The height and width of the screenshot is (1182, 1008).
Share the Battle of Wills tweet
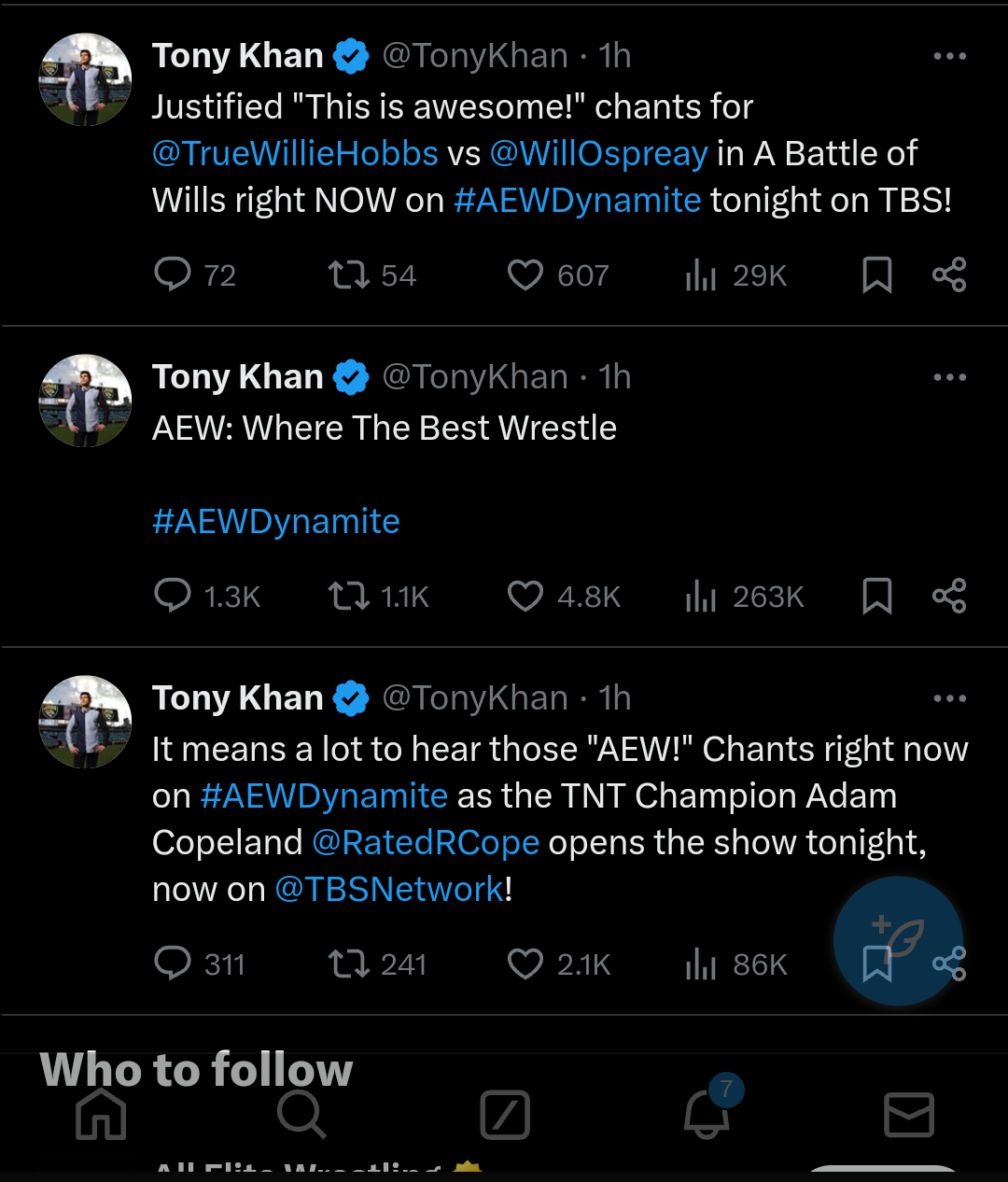949,275
